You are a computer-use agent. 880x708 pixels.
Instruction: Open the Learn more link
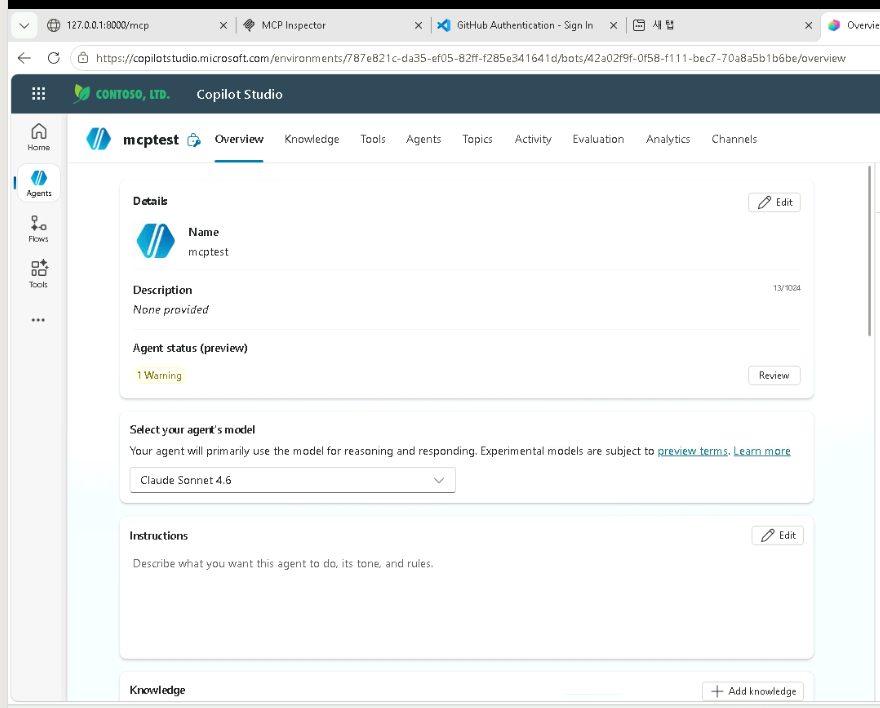click(762, 451)
